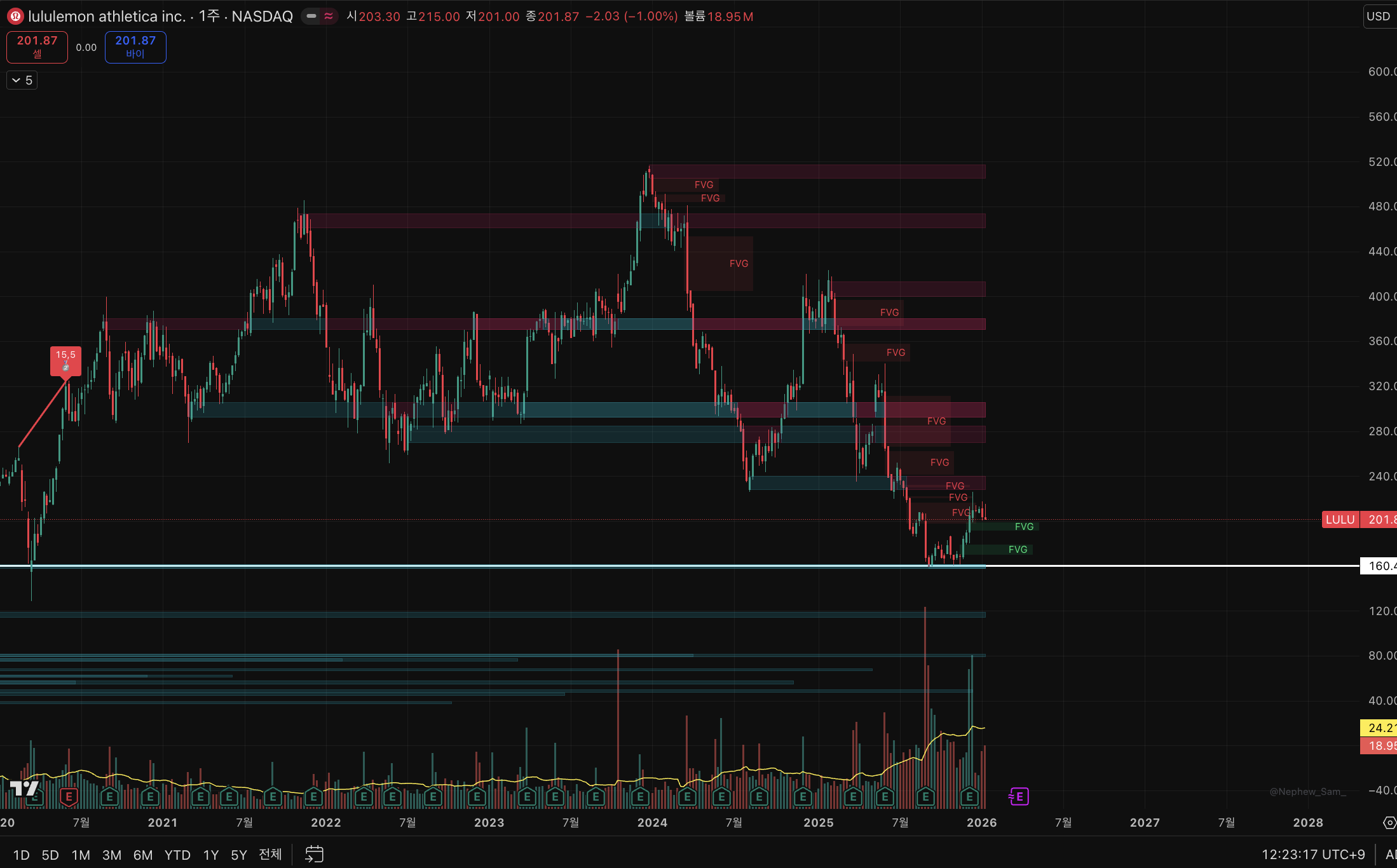Click the TradingView logo
This screenshot has height=868, width=1397.
click(x=24, y=789)
